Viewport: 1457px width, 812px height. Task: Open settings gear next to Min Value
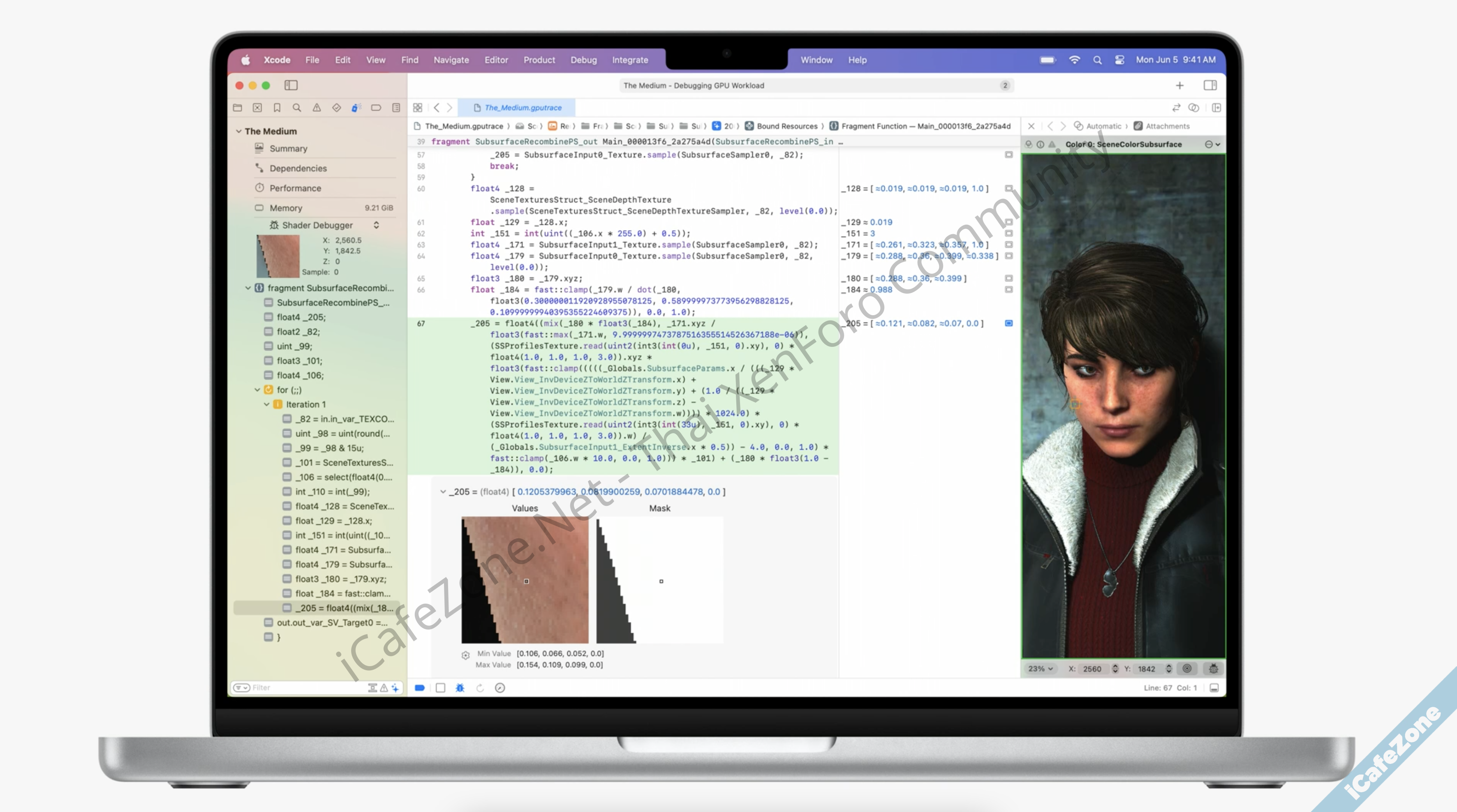click(x=465, y=655)
